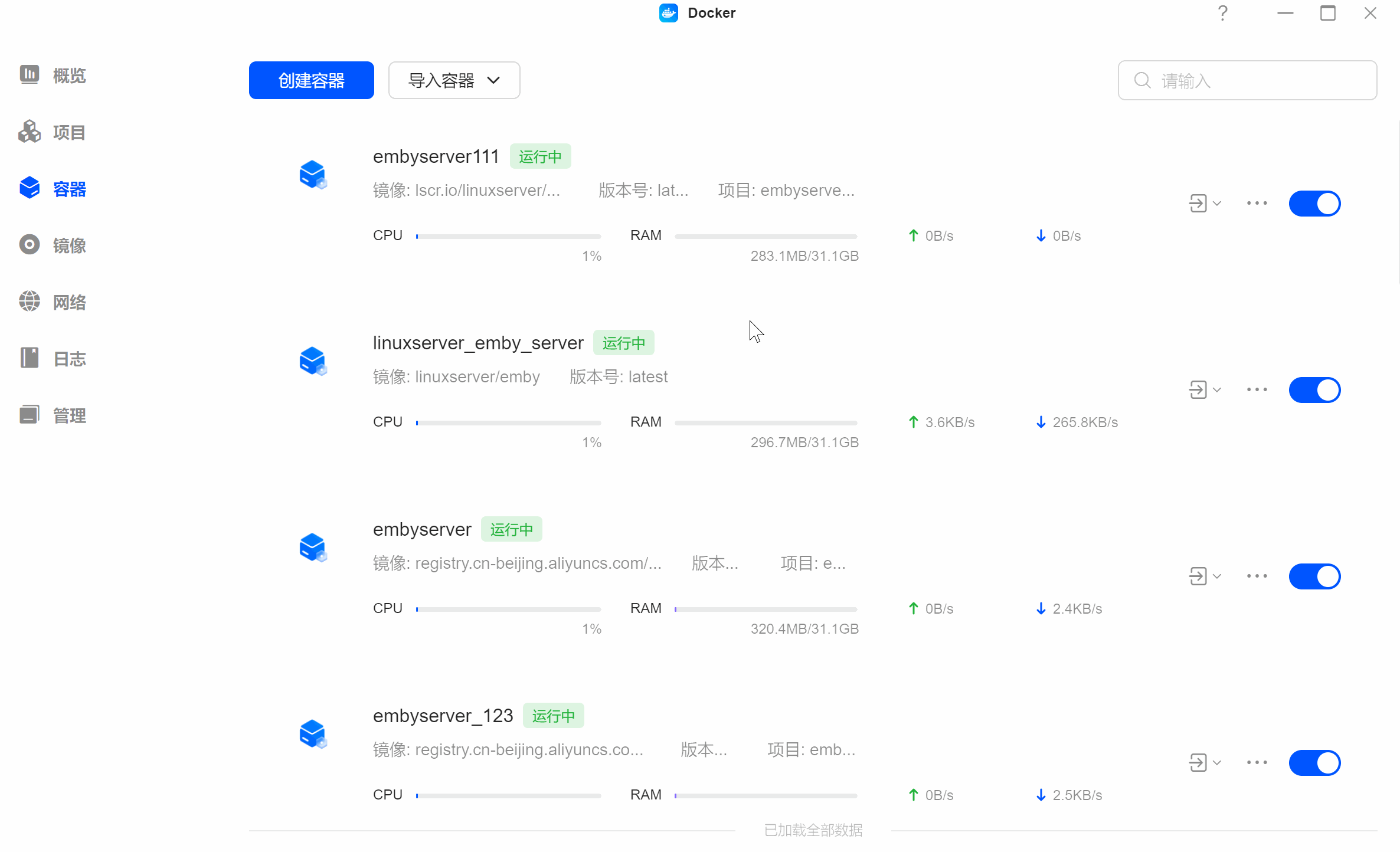Open more options for linuxserver_emby_server

pos(1257,390)
